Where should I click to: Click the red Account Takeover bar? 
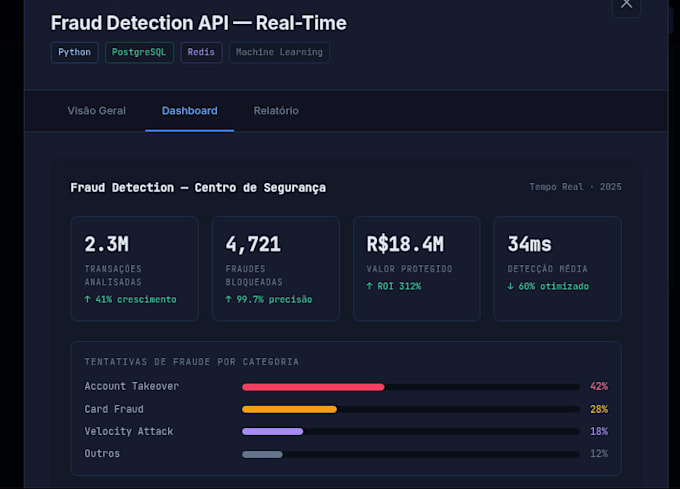pyautogui.click(x=313, y=387)
